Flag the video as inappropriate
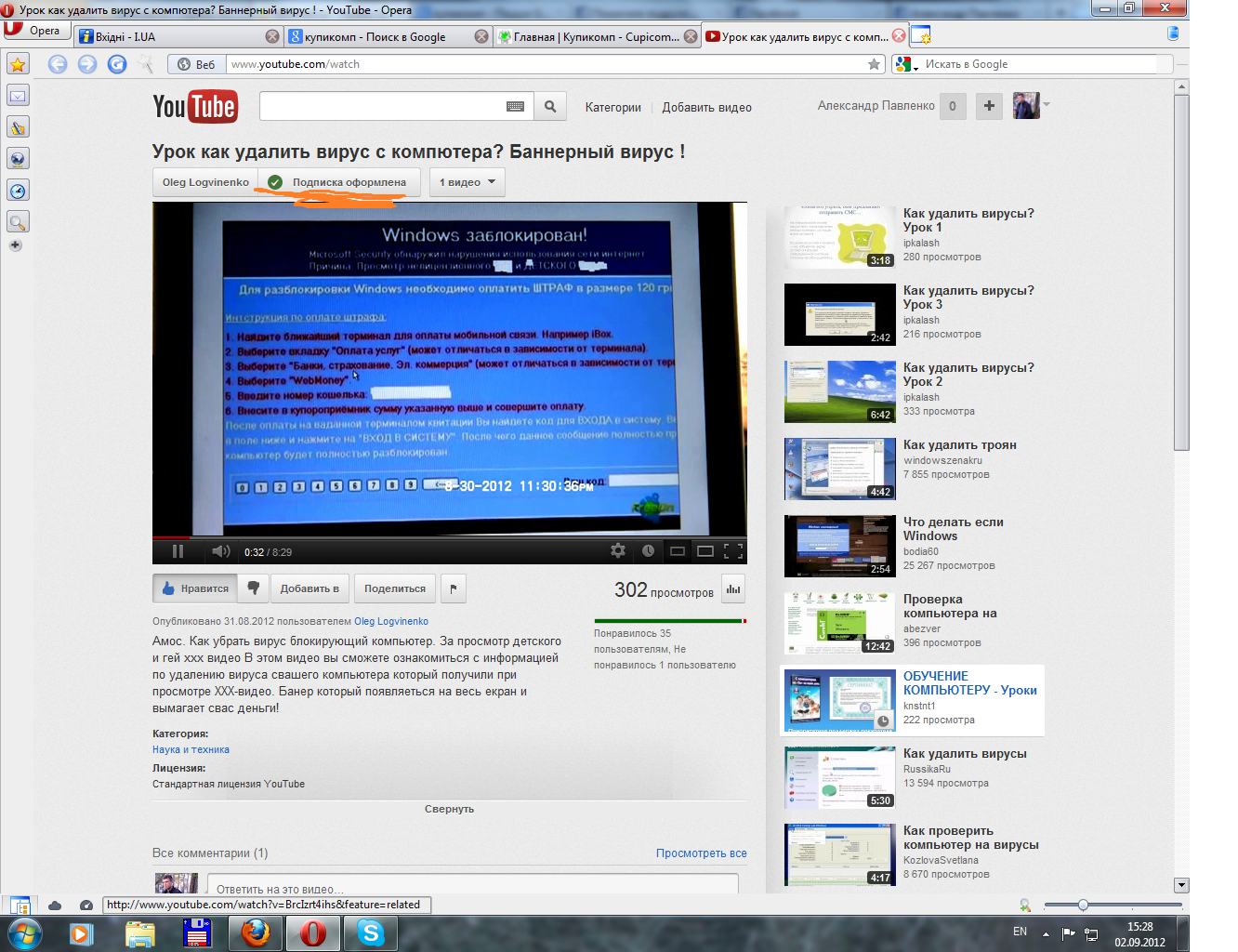1238x952 pixels. 454,588
